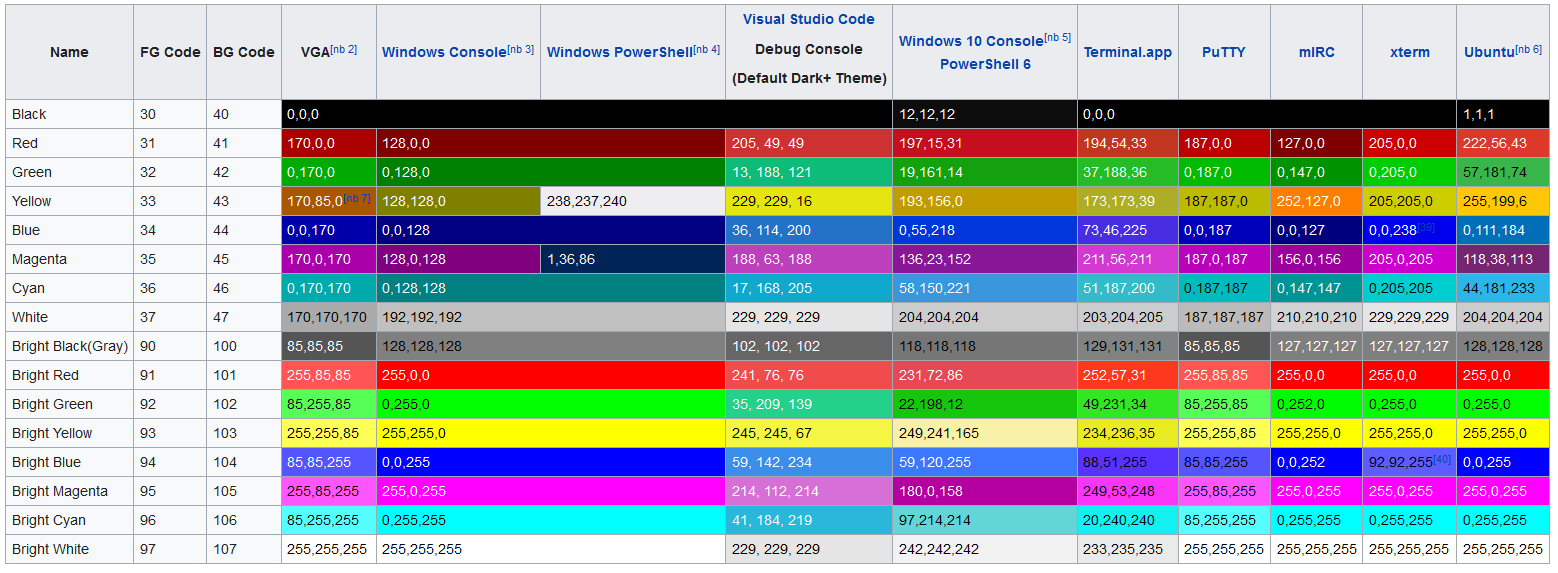This screenshot has width=1558, height=573.
Task: Click FG code 94 cell
Action: [x=170, y=462]
